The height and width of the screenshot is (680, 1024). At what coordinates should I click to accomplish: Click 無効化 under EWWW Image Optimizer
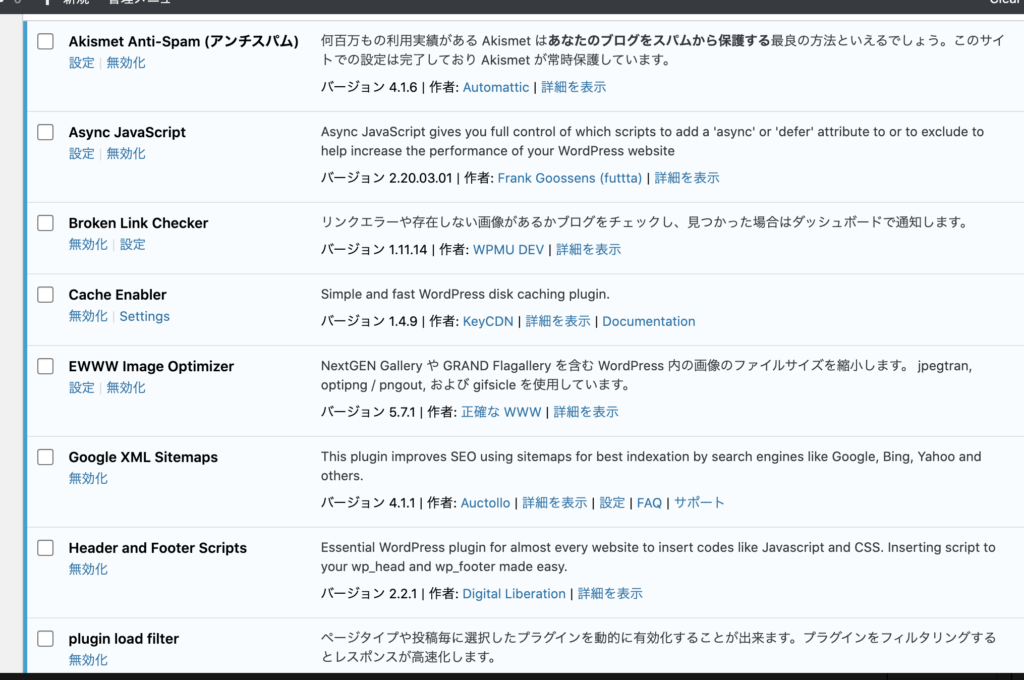pyautogui.click(x=126, y=387)
